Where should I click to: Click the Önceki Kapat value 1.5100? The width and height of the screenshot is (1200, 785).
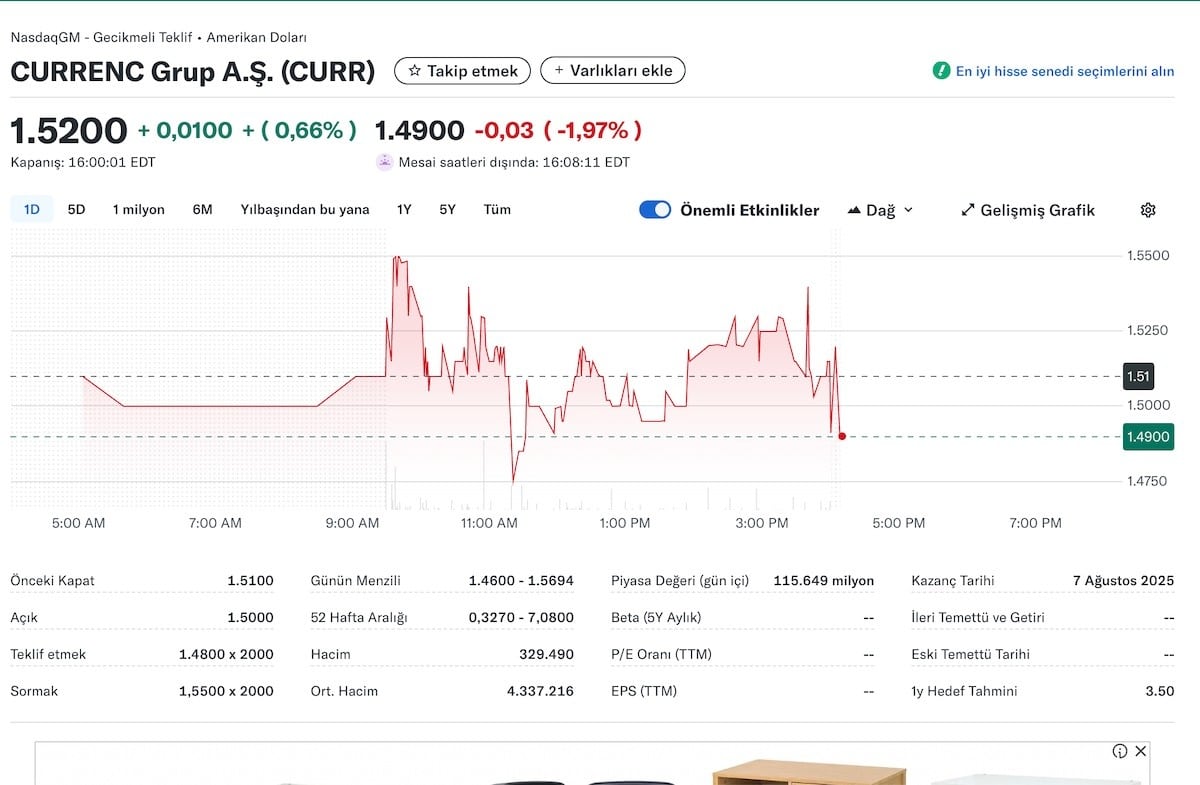(250, 580)
